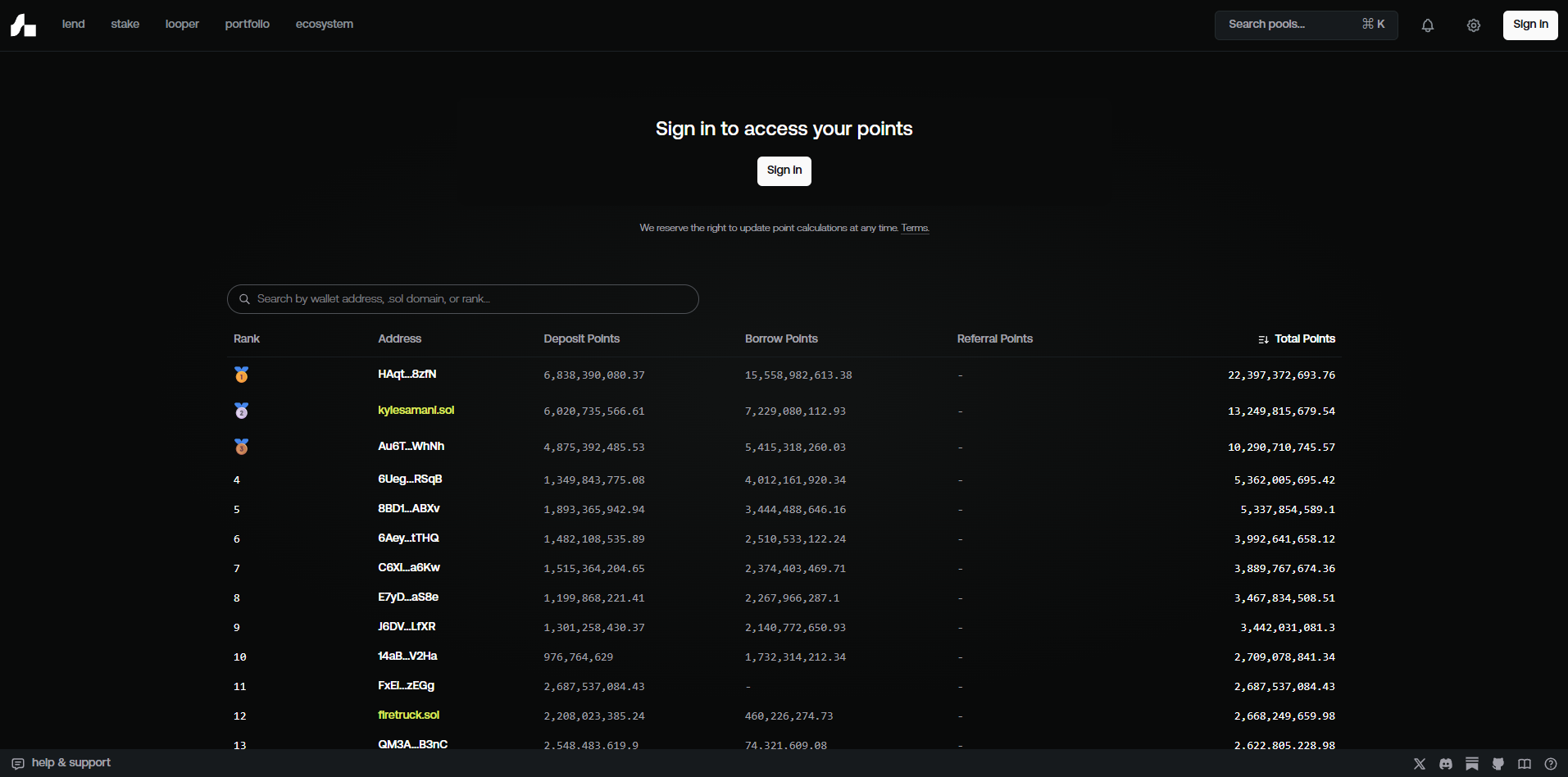Open the X (Twitter) link icon

tap(1420, 764)
